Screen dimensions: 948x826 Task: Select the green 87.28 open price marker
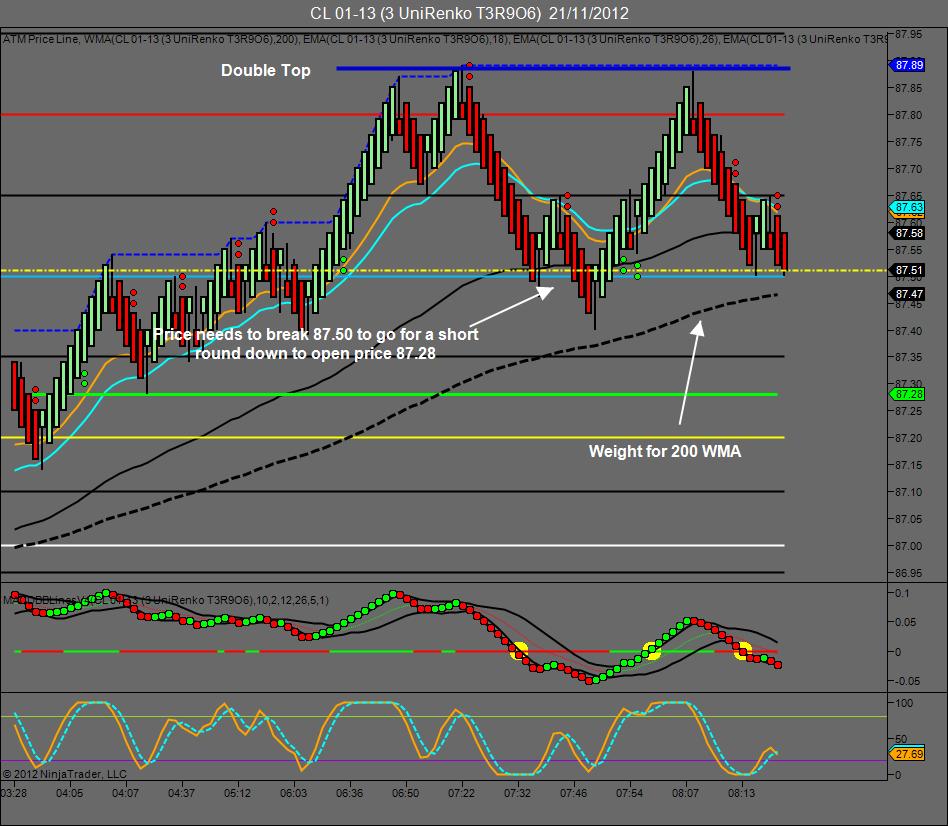[907, 394]
